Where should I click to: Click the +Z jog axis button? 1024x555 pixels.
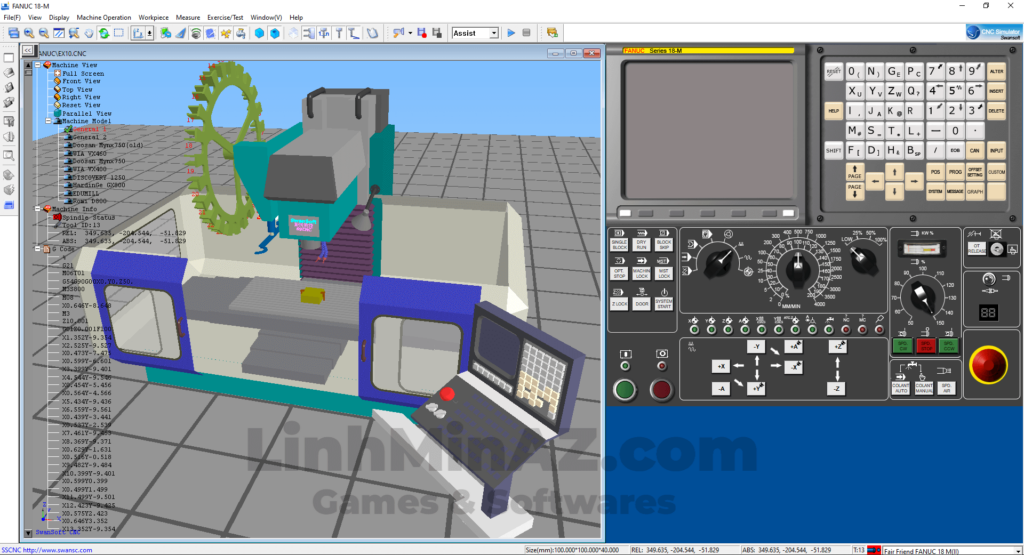point(837,346)
